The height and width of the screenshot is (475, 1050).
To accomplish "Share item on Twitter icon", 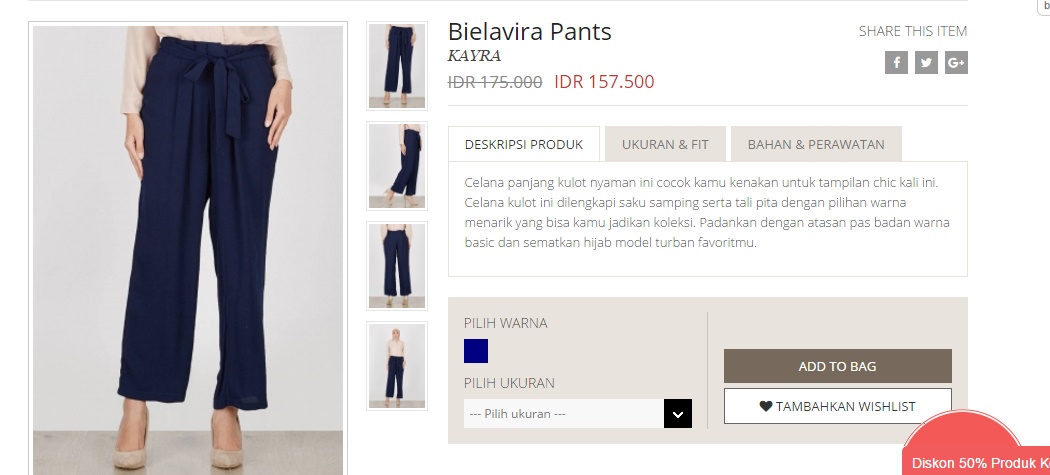I will (x=926, y=62).
